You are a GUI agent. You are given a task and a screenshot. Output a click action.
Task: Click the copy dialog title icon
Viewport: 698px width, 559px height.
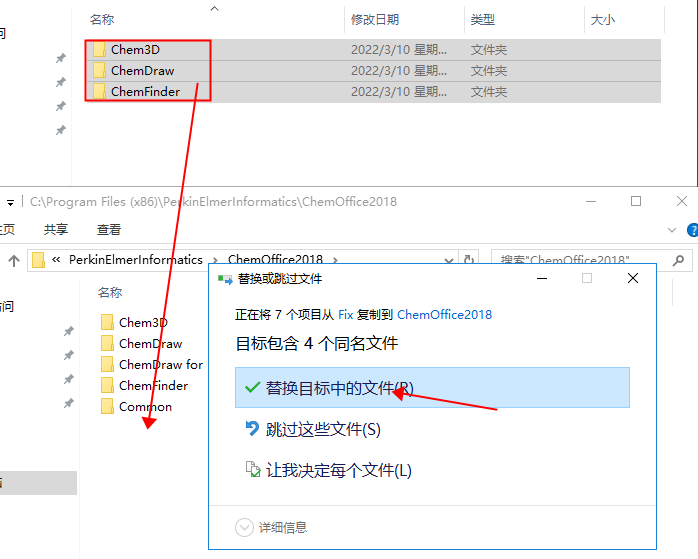[225, 279]
